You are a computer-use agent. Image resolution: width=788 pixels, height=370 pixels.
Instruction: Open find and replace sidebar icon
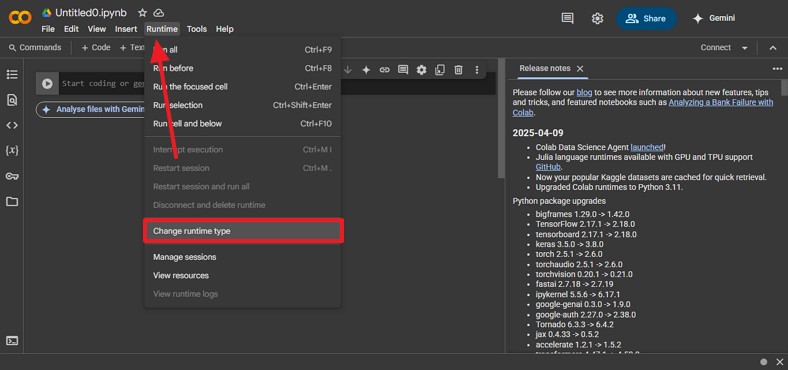[12, 100]
